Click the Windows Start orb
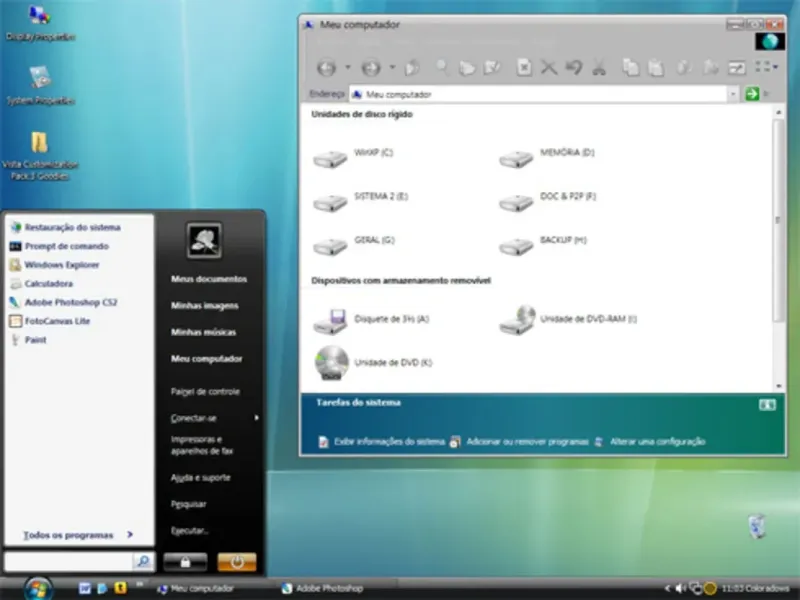This screenshot has width=800, height=600. tap(38, 588)
